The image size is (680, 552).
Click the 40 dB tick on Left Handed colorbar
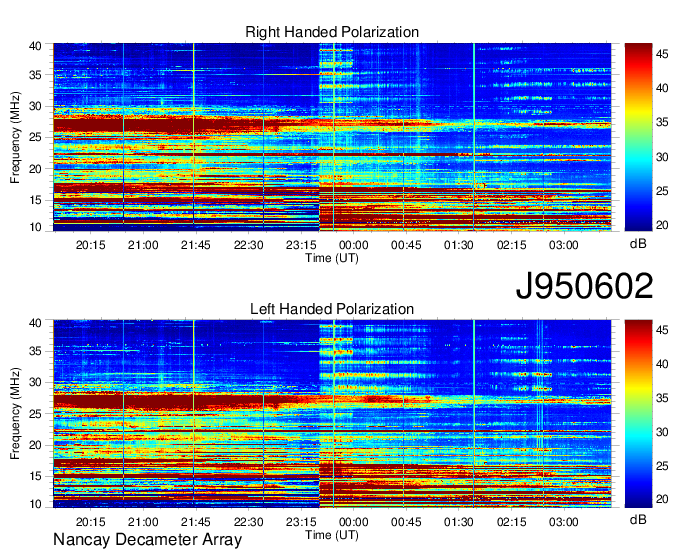662,364
